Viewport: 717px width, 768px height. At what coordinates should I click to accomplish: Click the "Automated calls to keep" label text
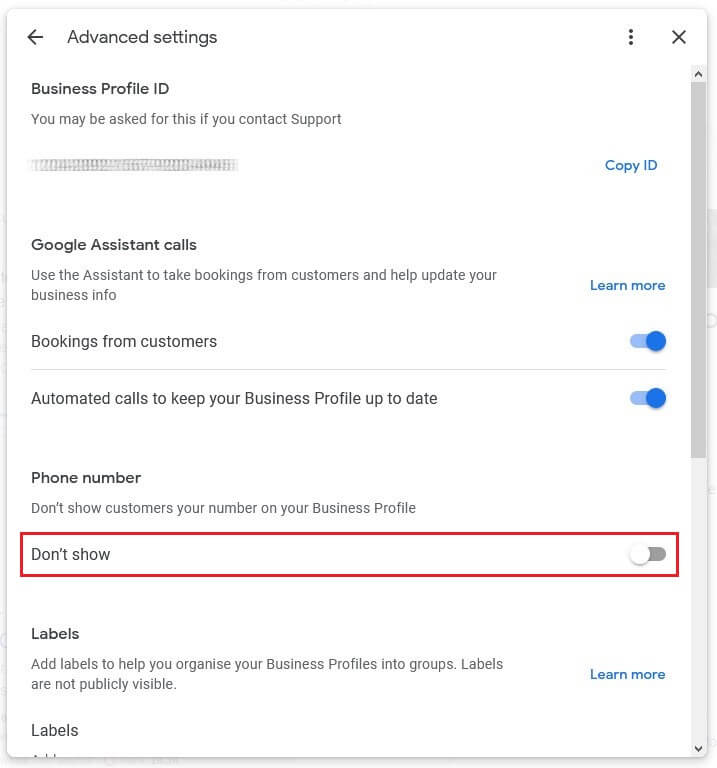234,398
